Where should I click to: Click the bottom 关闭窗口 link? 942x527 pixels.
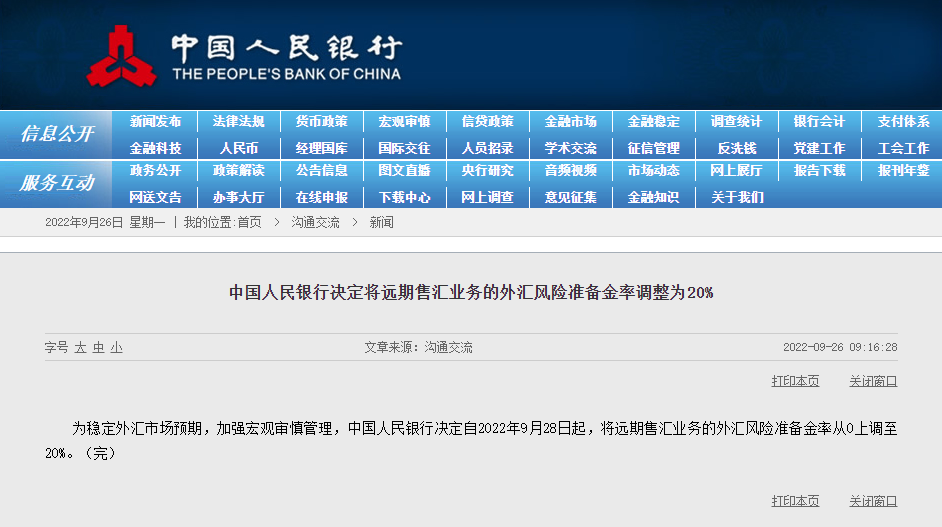[873, 501]
